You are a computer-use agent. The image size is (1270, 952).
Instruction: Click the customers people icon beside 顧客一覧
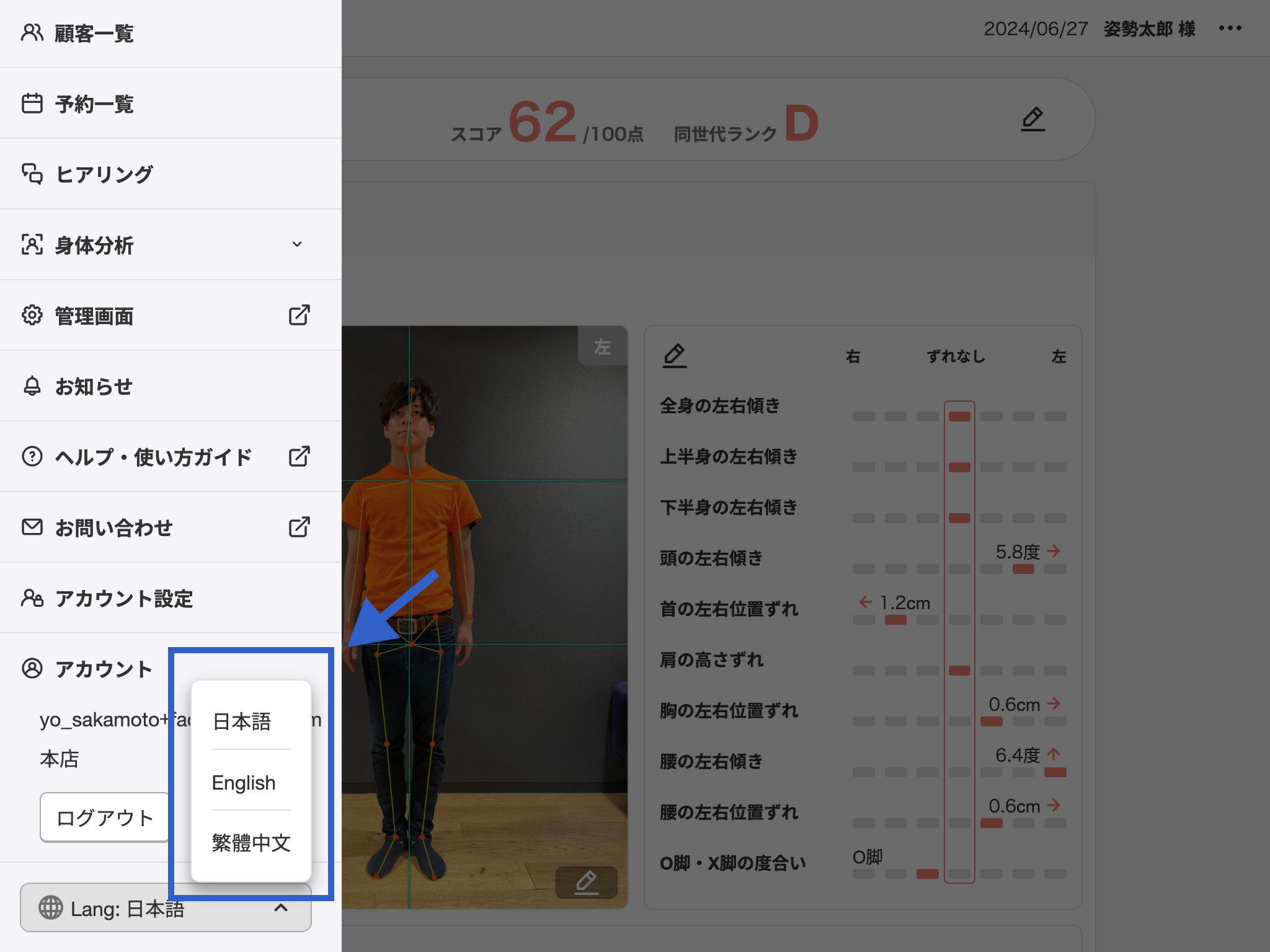pos(32,32)
